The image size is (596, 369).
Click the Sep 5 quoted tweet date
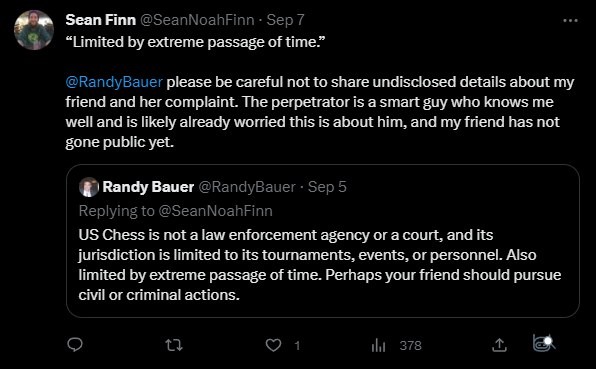[327, 187]
